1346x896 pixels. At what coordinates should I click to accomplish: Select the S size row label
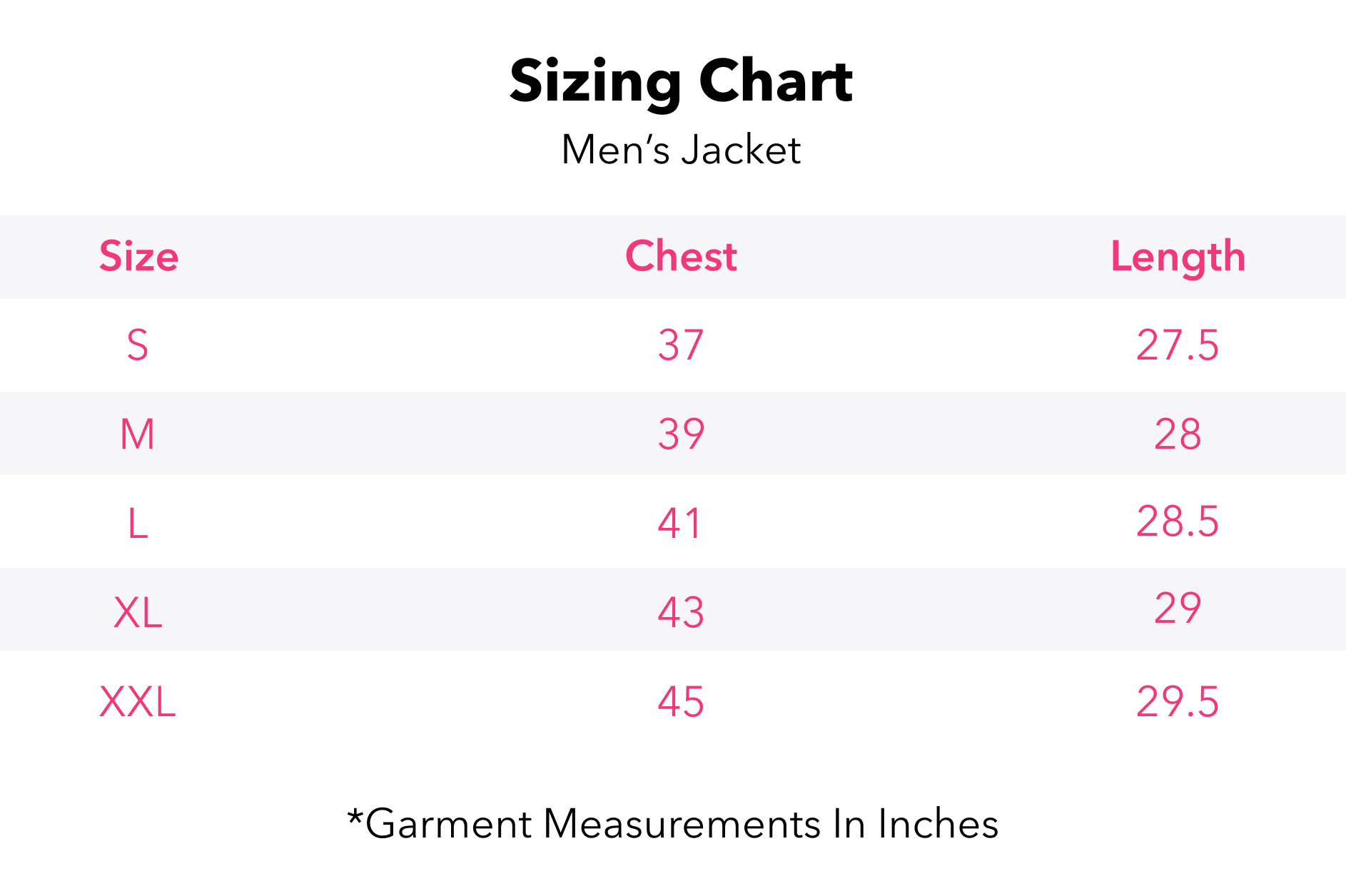[138, 345]
